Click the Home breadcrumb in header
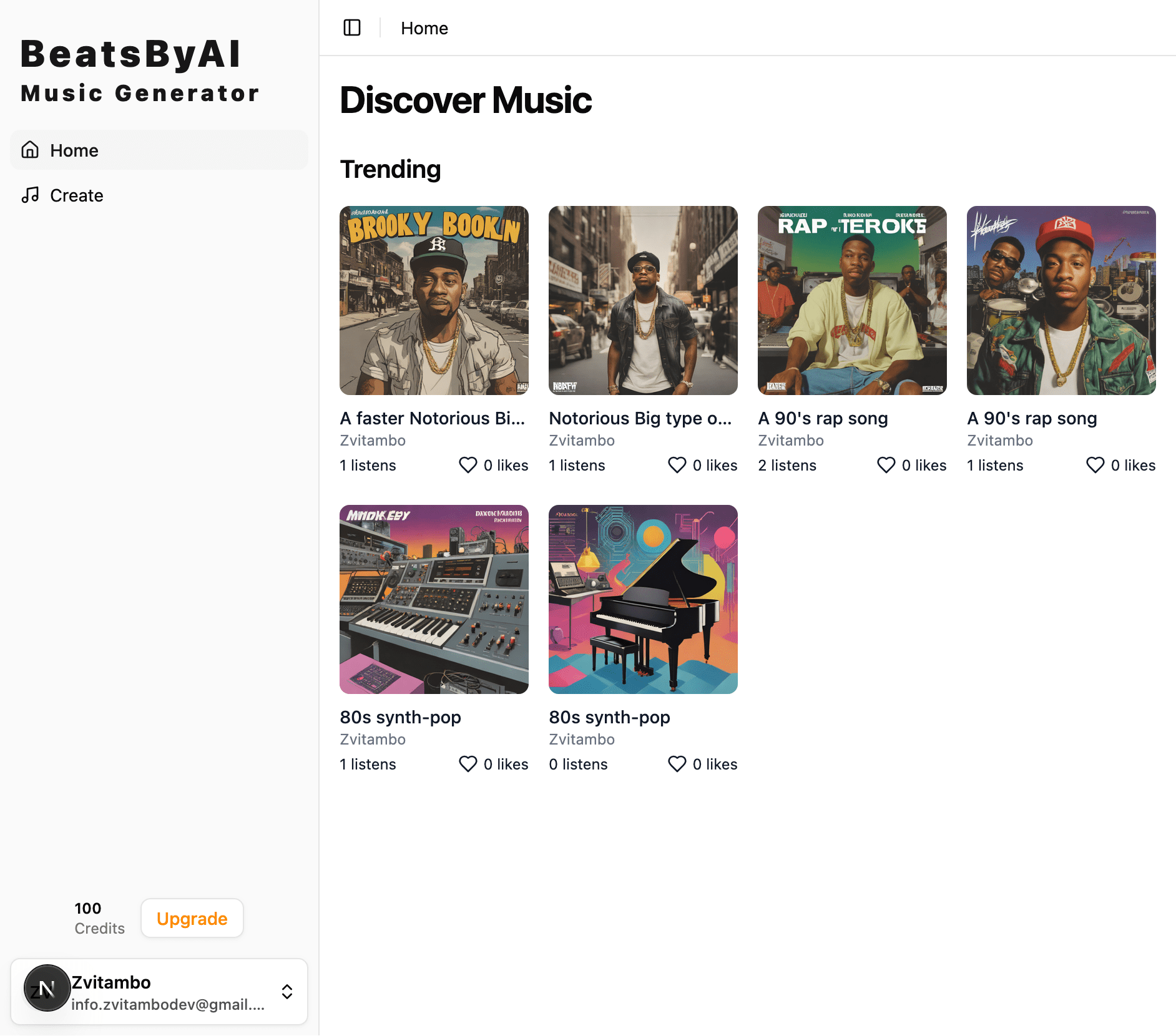1176x1036 pixels. pos(424,28)
